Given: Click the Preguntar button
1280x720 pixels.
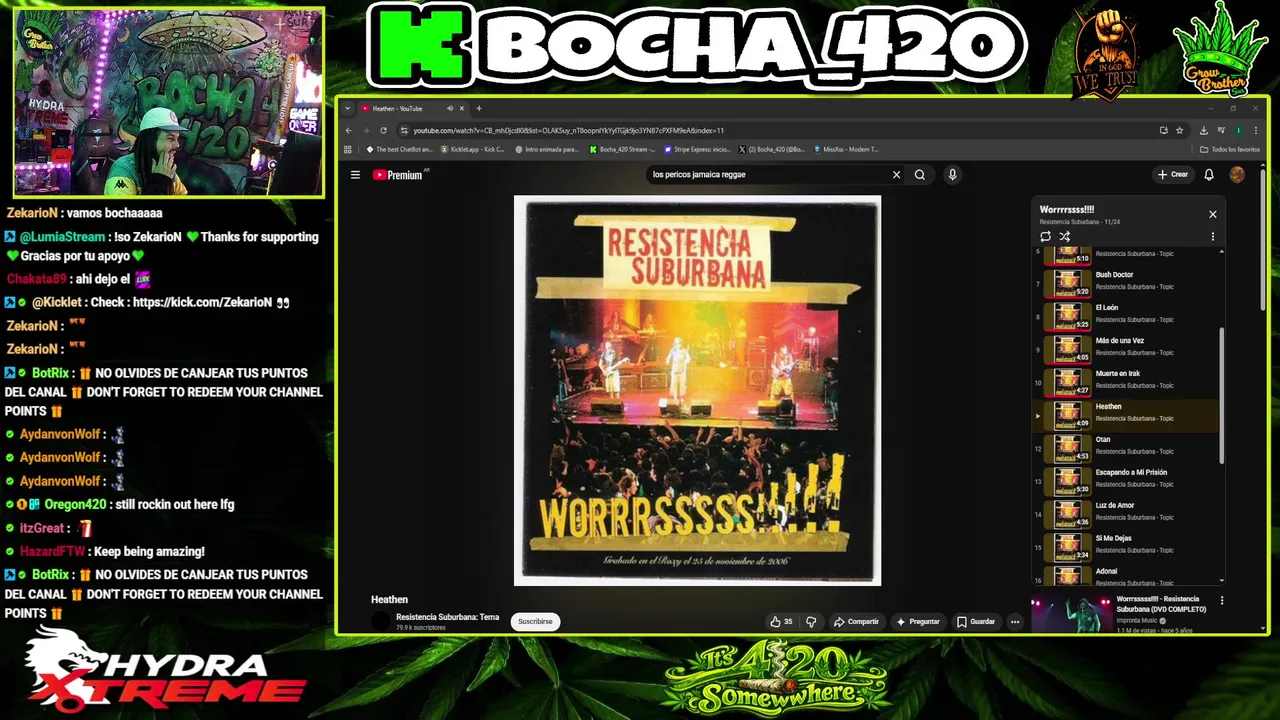Looking at the screenshot, I should pyautogui.click(x=918, y=622).
